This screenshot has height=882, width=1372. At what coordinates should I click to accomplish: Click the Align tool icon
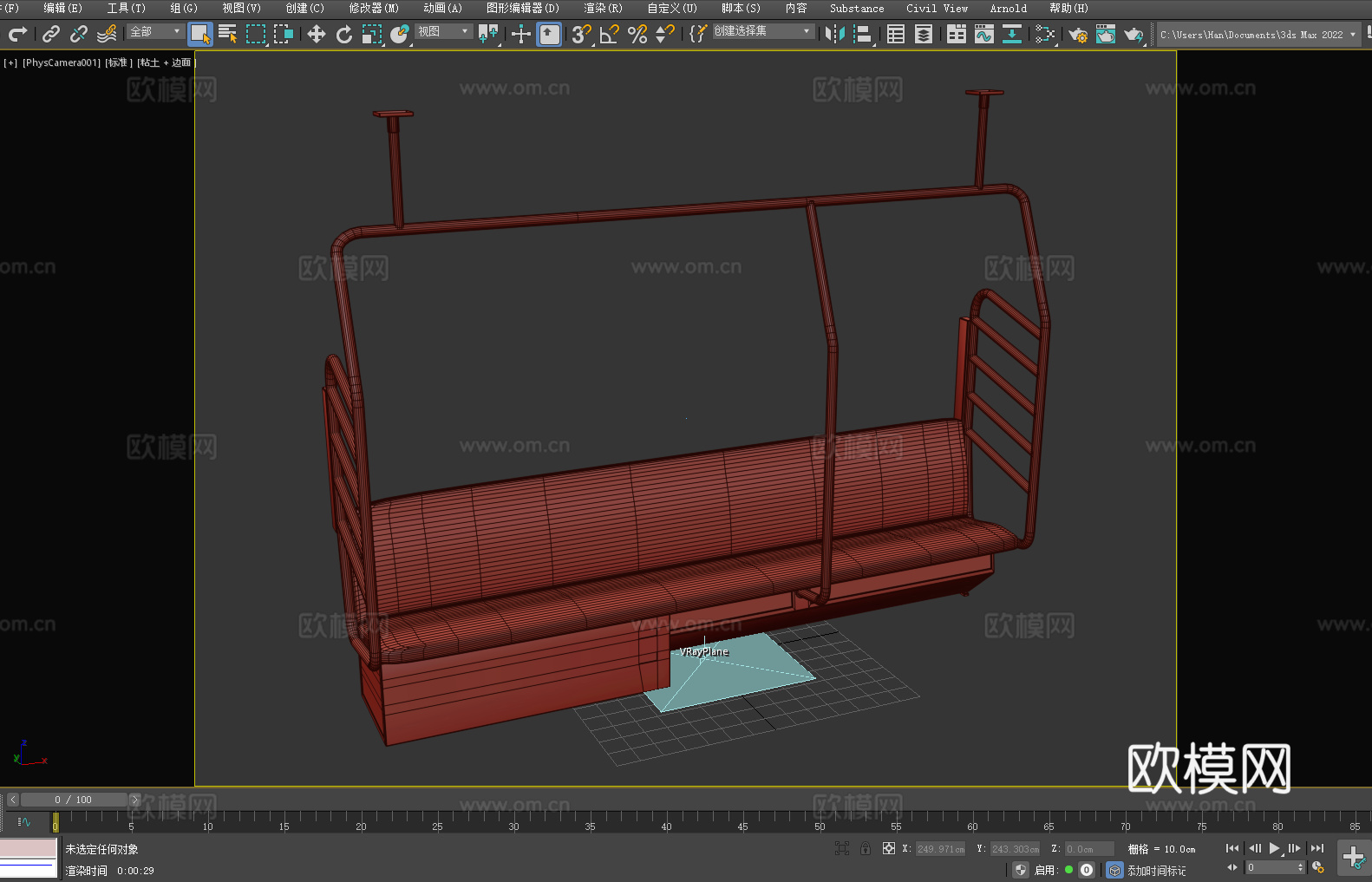click(x=863, y=34)
